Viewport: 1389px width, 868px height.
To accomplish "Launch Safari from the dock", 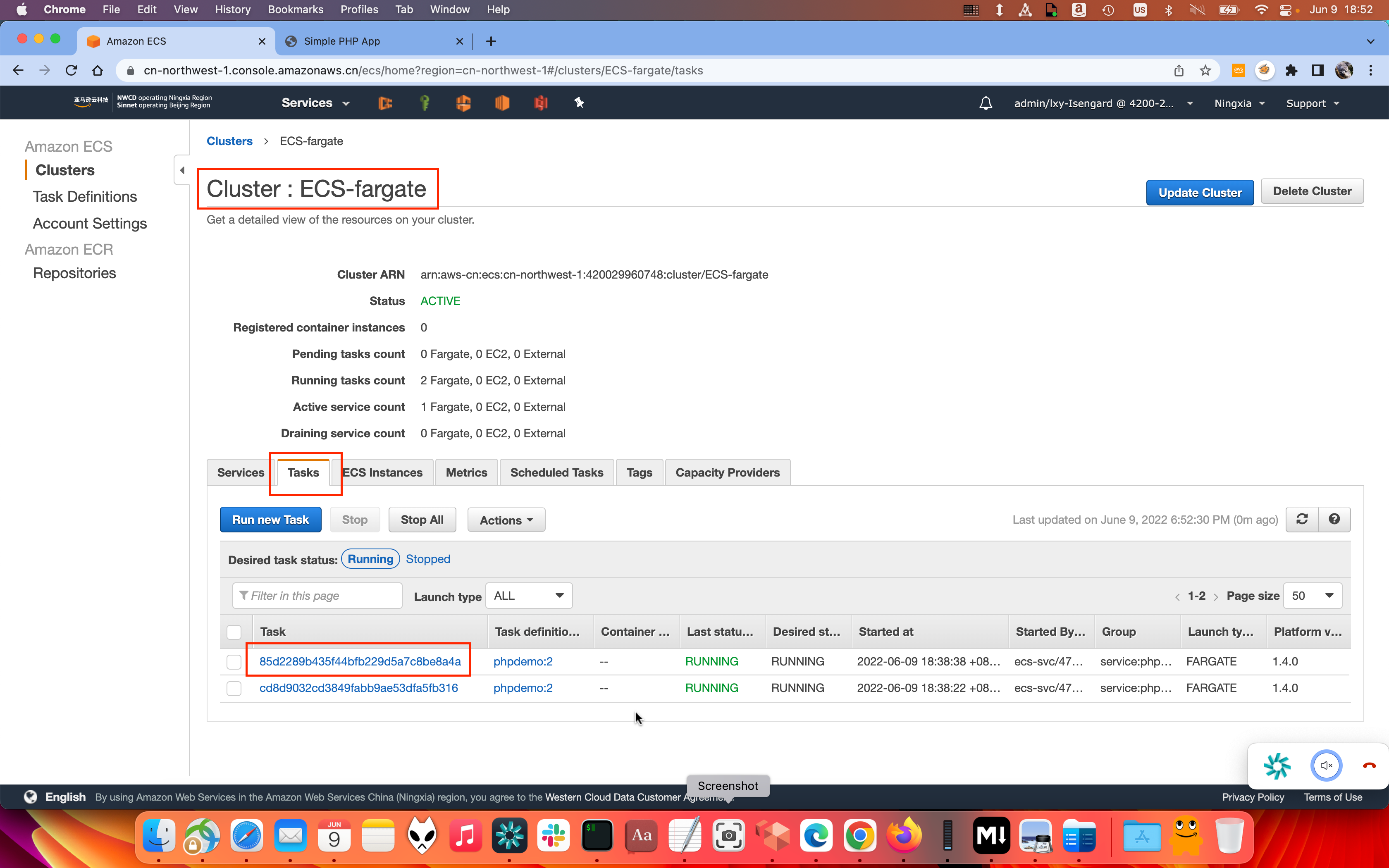I will (247, 836).
